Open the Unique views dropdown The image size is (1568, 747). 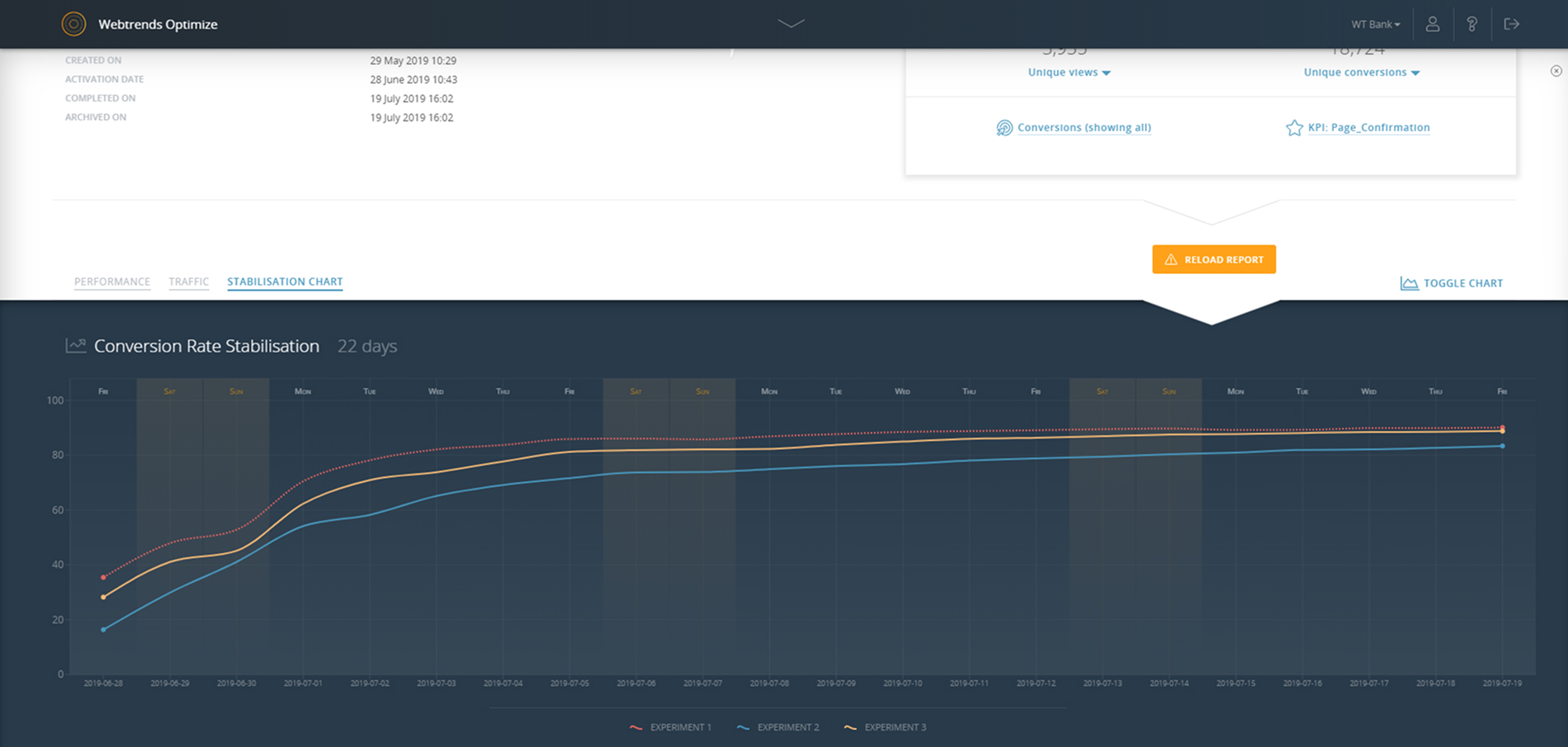pyautogui.click(x=1070, y=73)
